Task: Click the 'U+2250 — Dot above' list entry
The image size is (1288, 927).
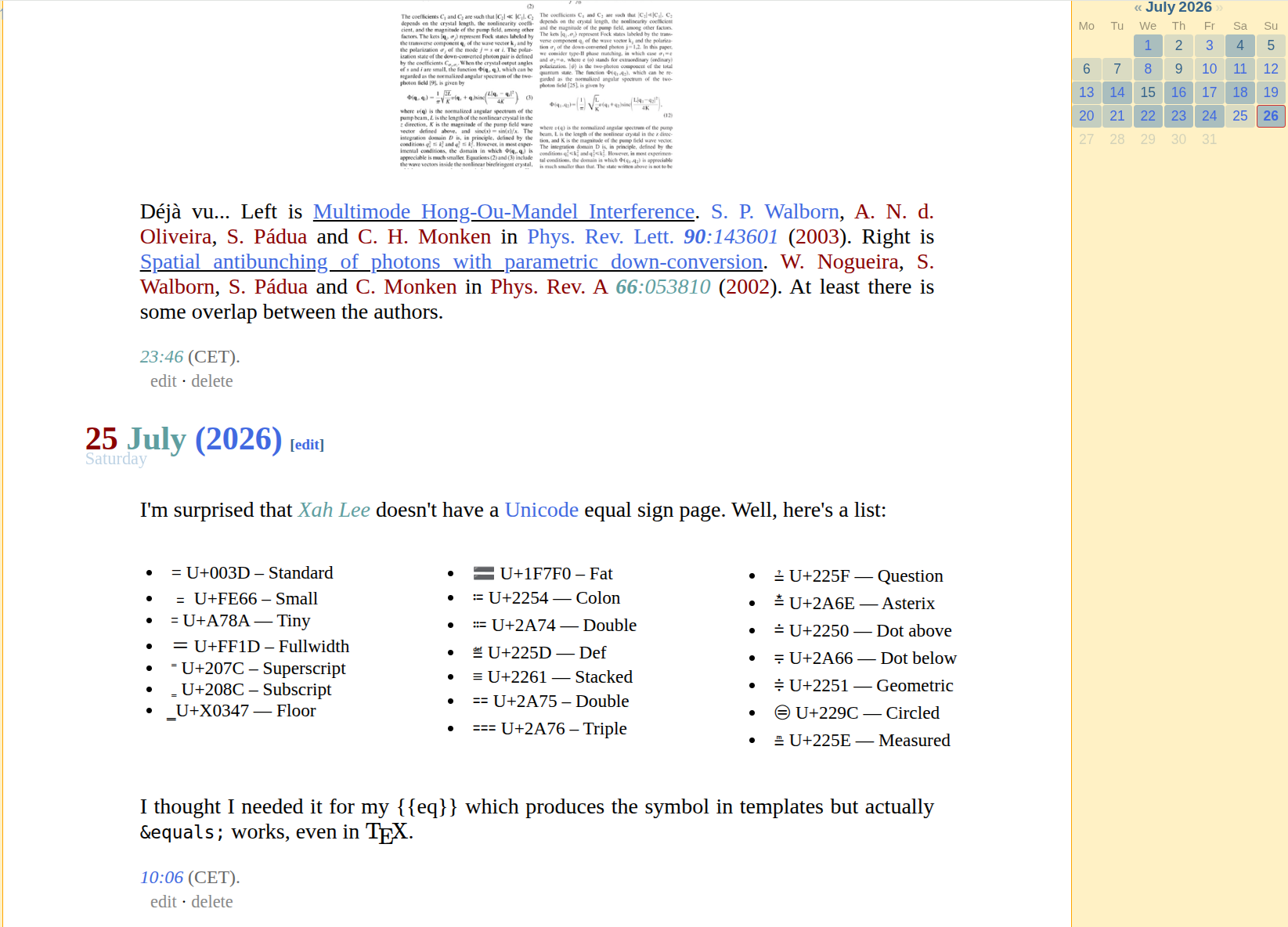Action: click(863, 630)
